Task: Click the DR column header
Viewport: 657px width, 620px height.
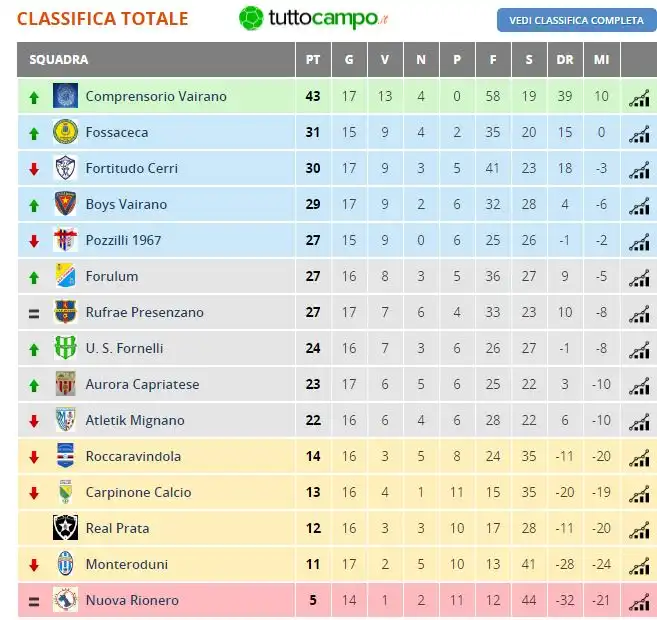Action: click(565, 59)
